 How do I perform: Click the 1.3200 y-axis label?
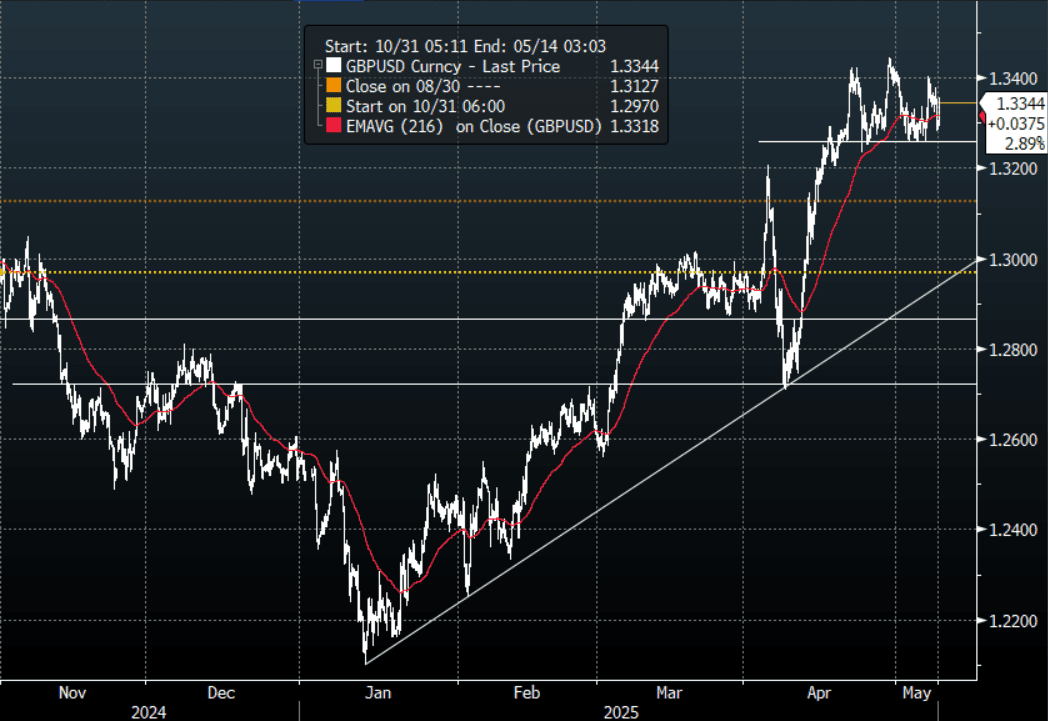(x=1013, y=168)
